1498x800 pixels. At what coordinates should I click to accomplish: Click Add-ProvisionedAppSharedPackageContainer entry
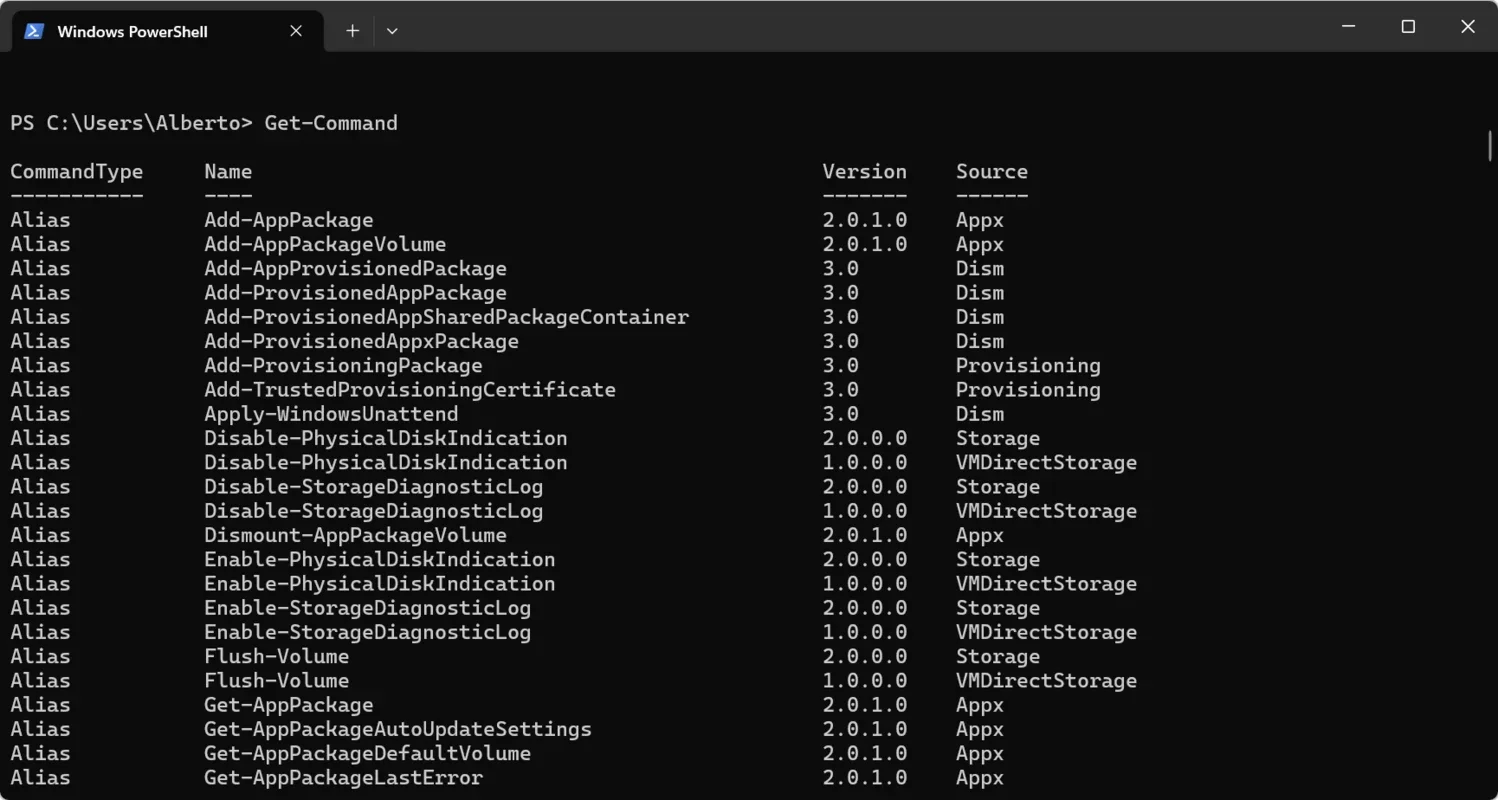pos(447,317)
